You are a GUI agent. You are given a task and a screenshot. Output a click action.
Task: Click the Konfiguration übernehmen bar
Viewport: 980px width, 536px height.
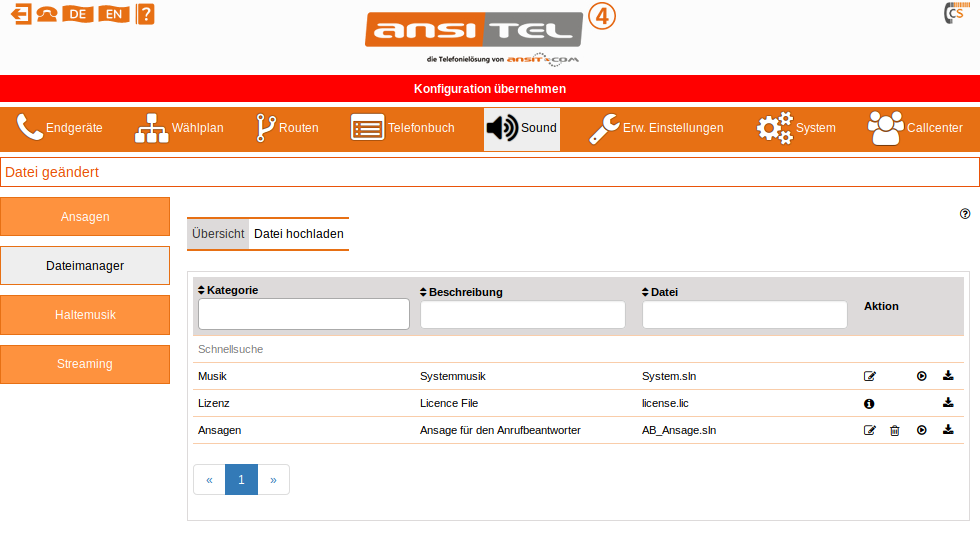point(490,89)
